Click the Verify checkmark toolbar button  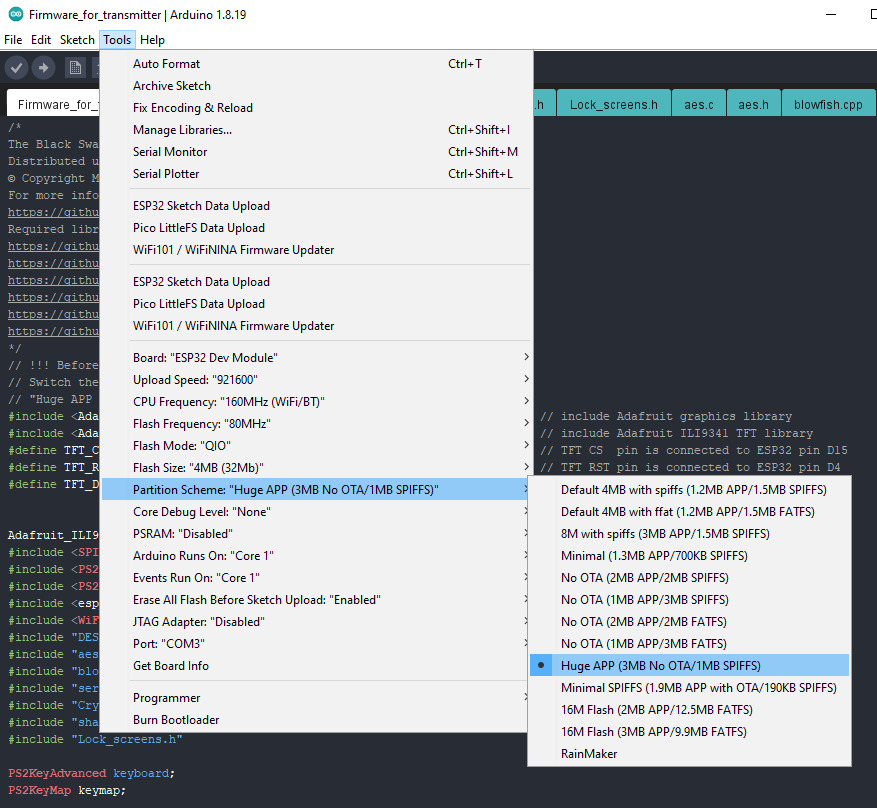(x=17, y=68)
